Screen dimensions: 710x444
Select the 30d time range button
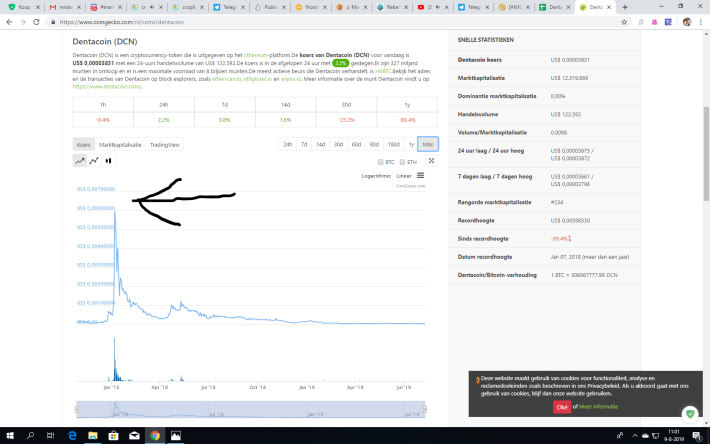(x=338, y=144)
